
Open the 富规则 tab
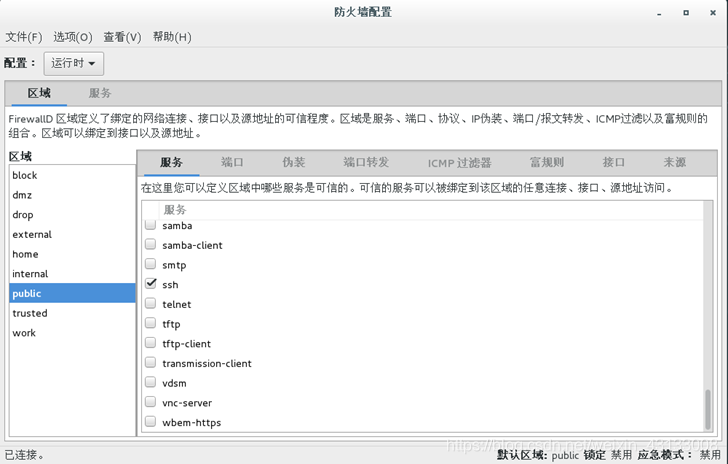547,163
